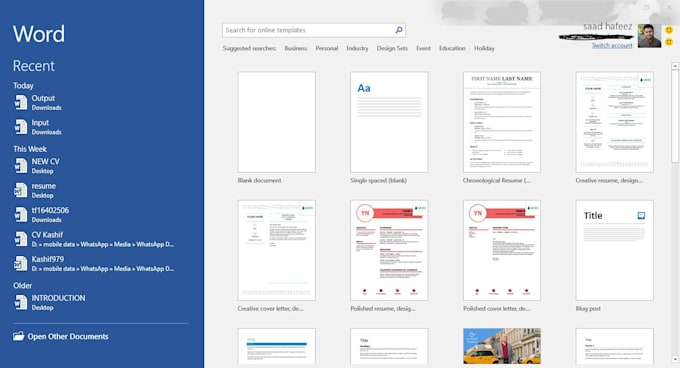Select Industry suggested search

pos(357,48)
